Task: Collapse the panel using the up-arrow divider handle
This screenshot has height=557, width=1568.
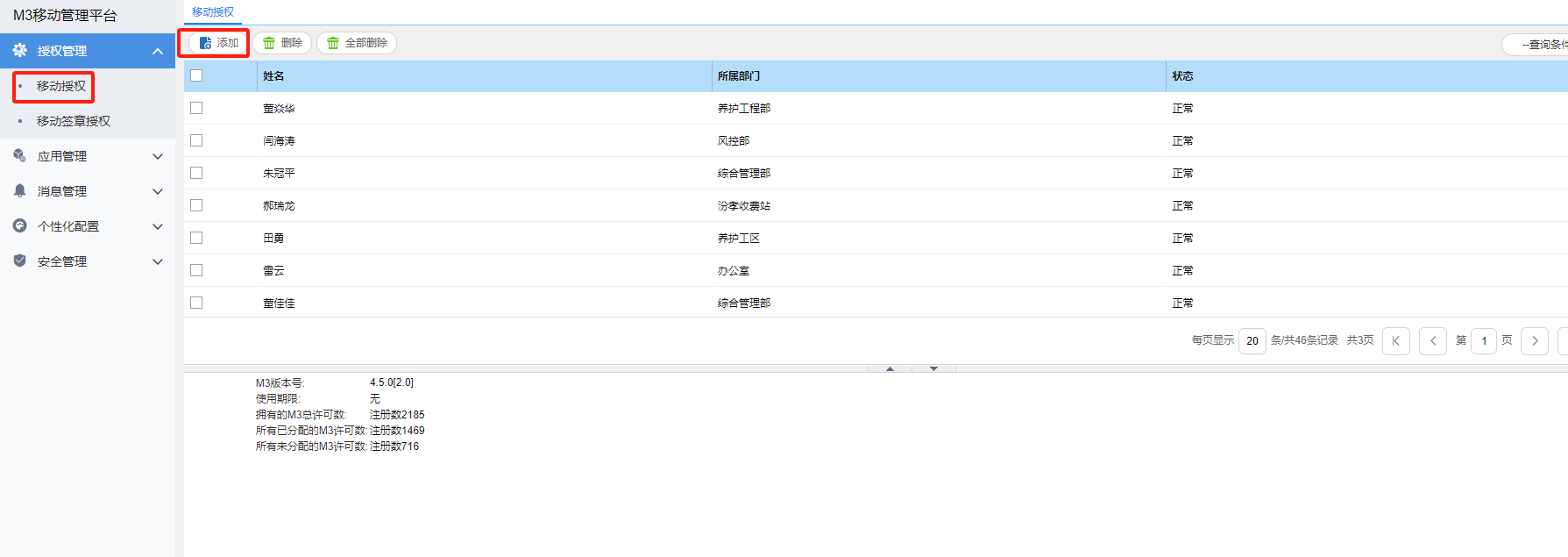Action: click(890, 368)
